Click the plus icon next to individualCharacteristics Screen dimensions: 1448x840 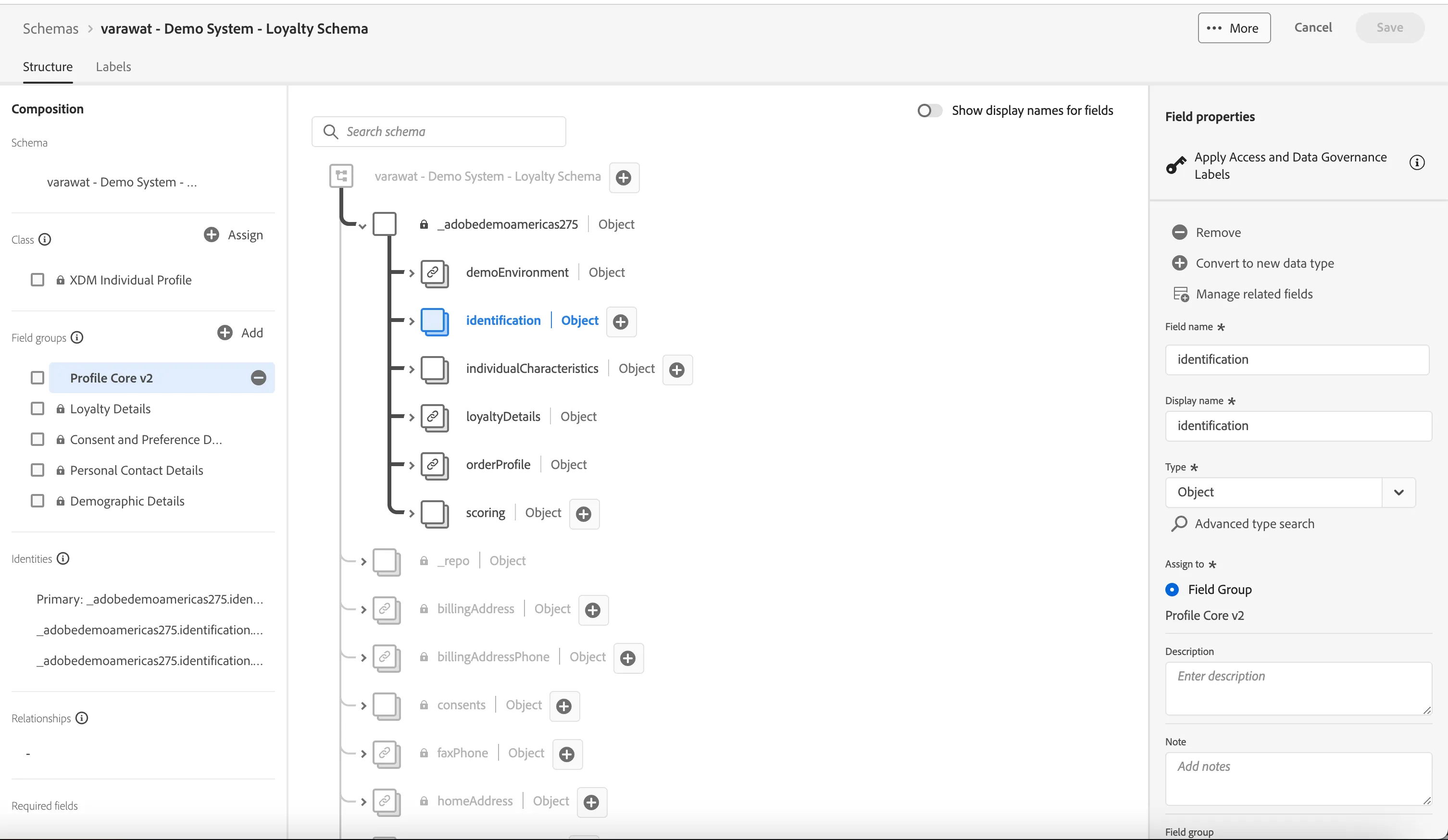[677, 370]
